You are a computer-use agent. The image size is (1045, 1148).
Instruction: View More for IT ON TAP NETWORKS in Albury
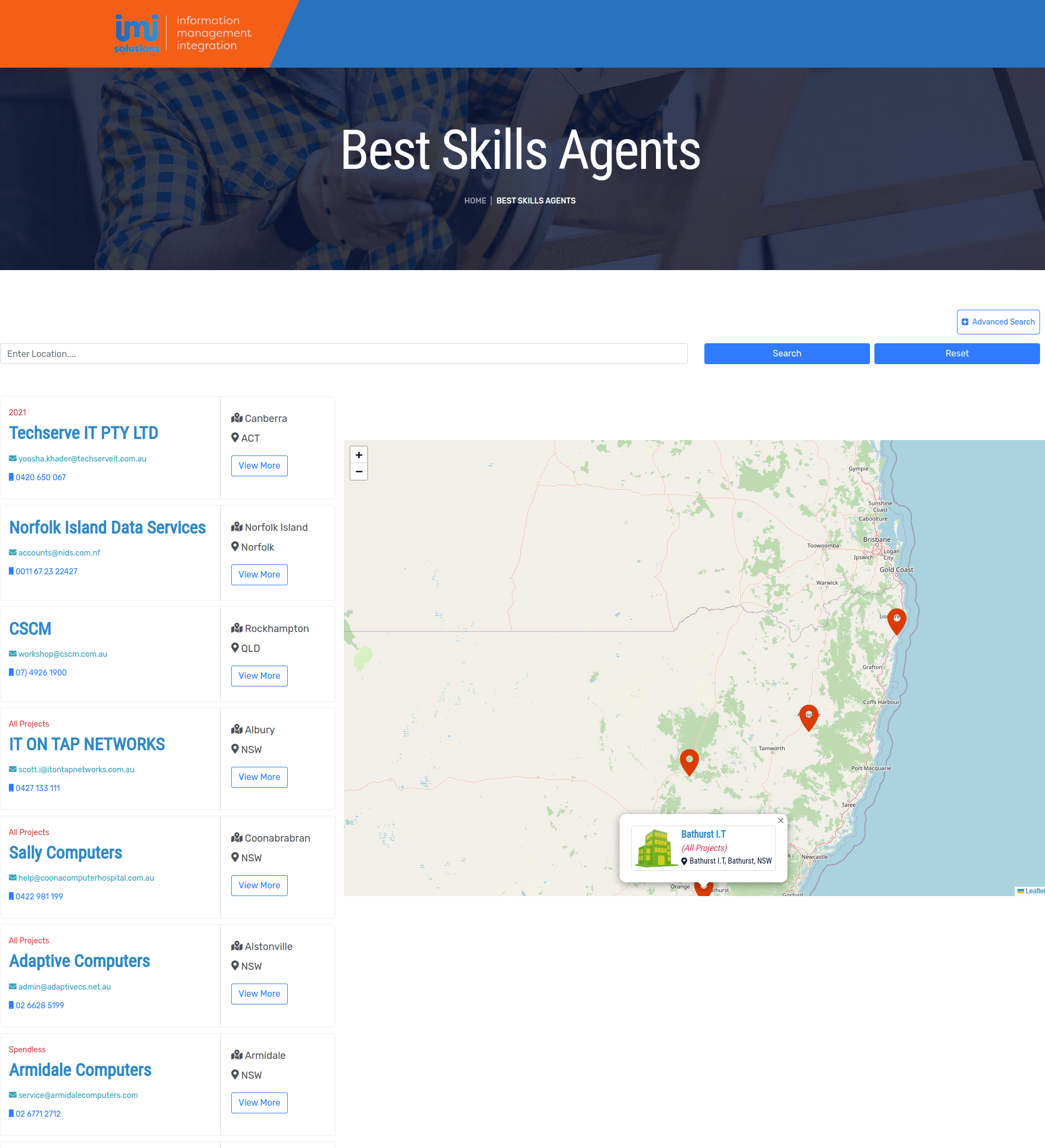259,777
